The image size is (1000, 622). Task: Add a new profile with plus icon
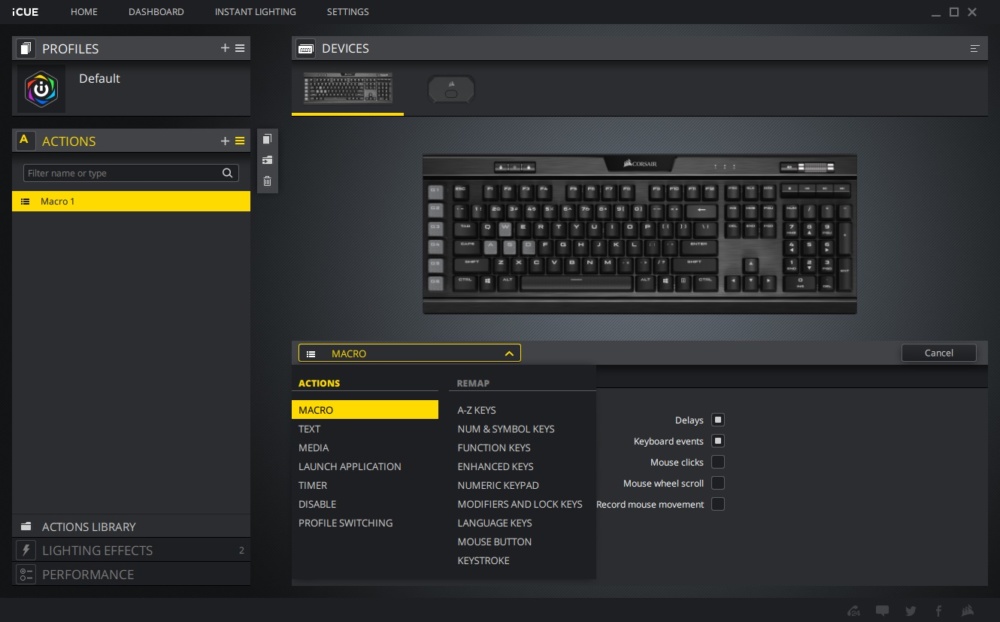(224, 48)
